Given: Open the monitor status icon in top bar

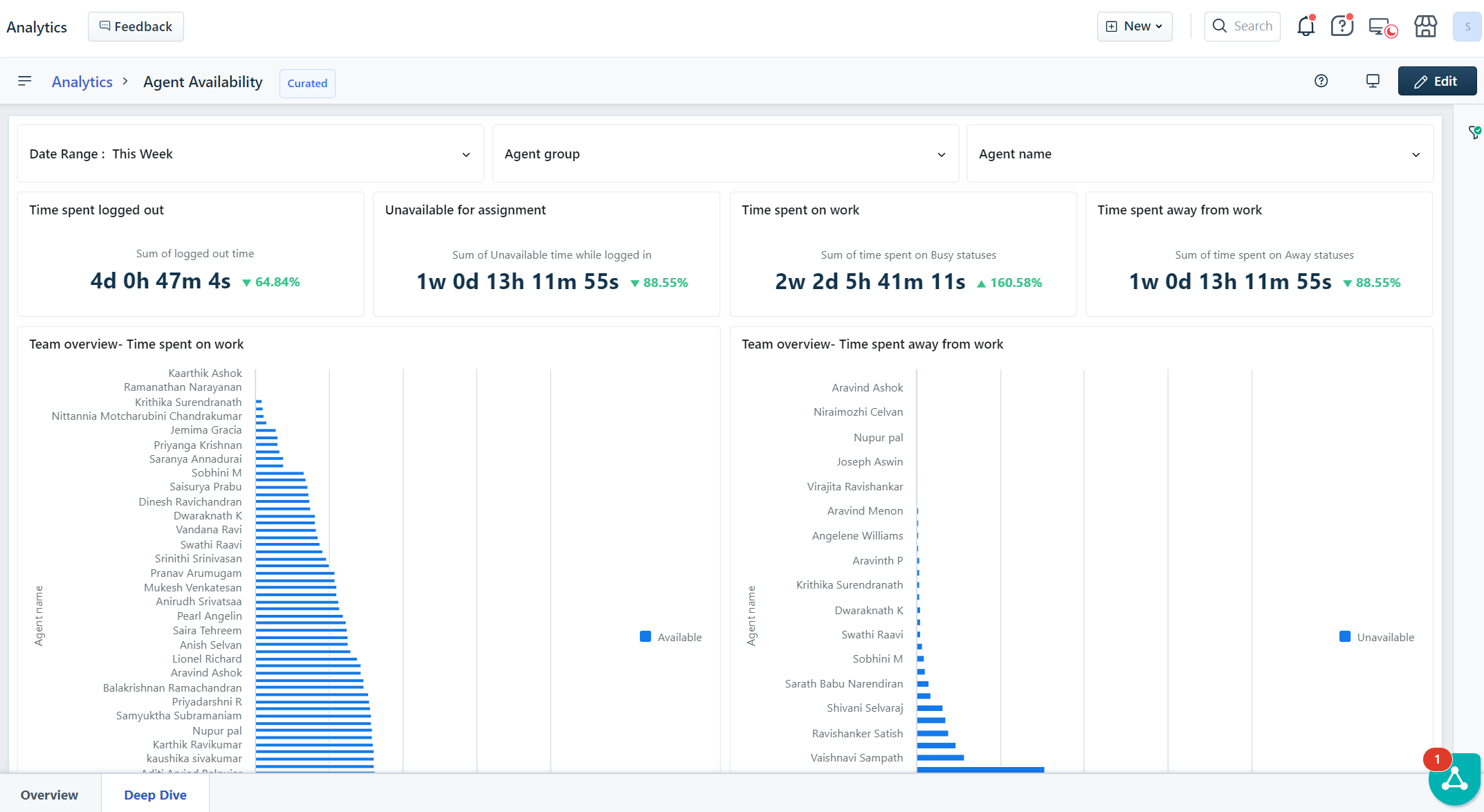Looking at the screenshot, I should click(1382, 27).
